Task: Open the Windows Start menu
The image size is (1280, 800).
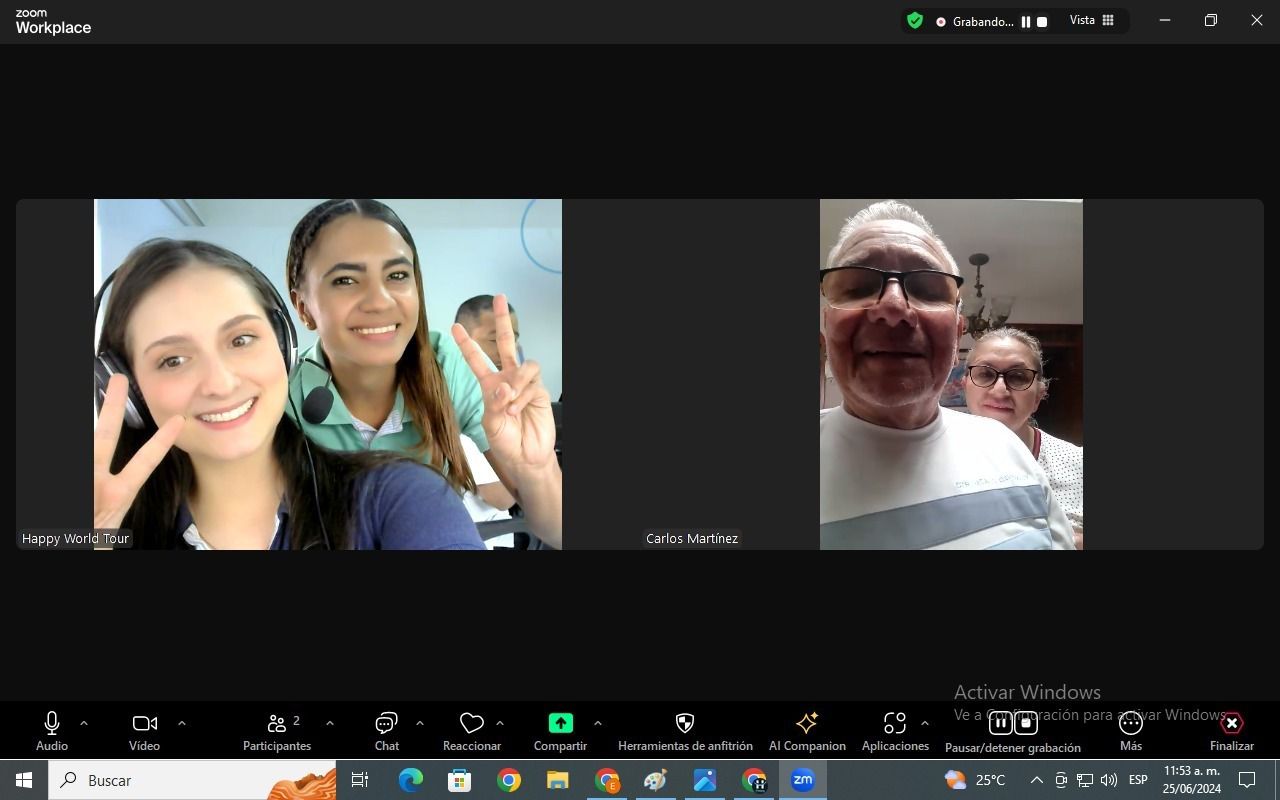Action: (x=24, y=780)
